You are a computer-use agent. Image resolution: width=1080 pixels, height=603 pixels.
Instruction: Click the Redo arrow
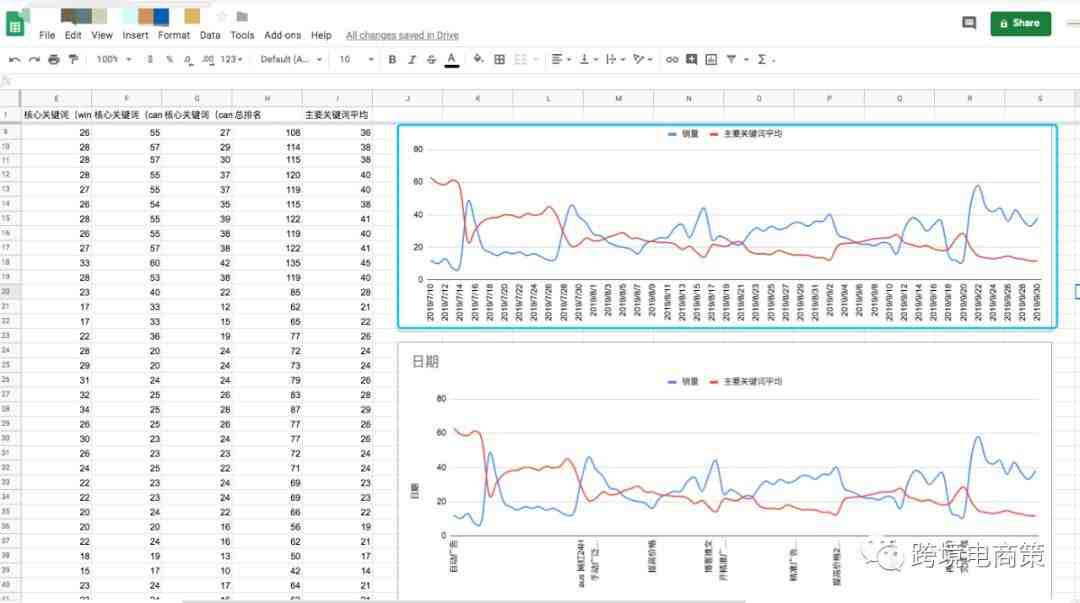(x=34, y=60)
